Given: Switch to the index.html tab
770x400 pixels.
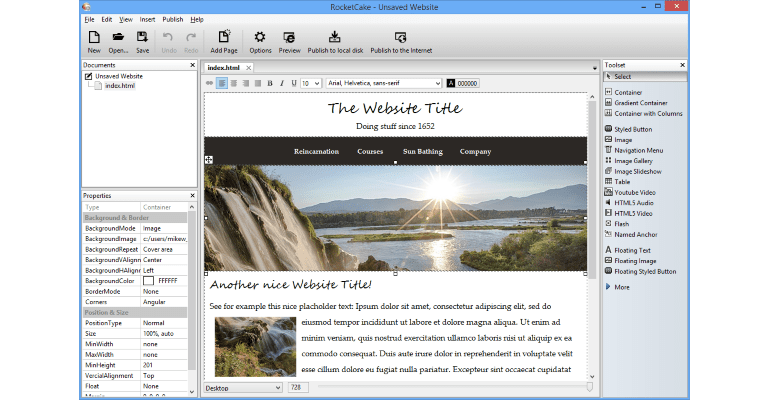Looking at the screenshot, I should click(x=226, y=67).
